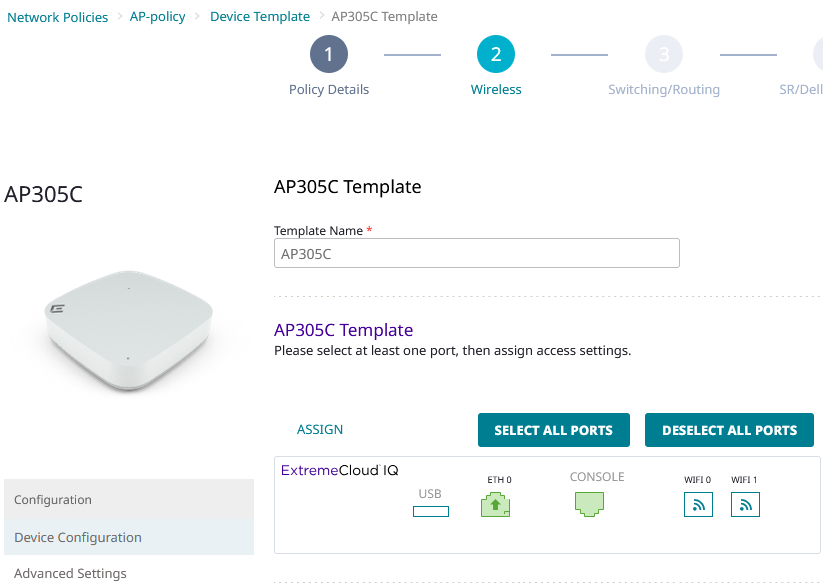The image size is (823, 587).
Task: Click the Wireless step circle
Action: pos(496,54)
